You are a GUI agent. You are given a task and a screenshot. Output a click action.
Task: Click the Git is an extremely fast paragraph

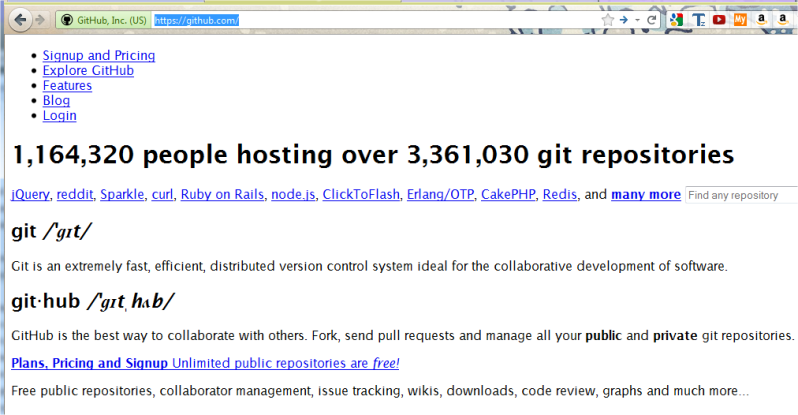pos(369,266)
